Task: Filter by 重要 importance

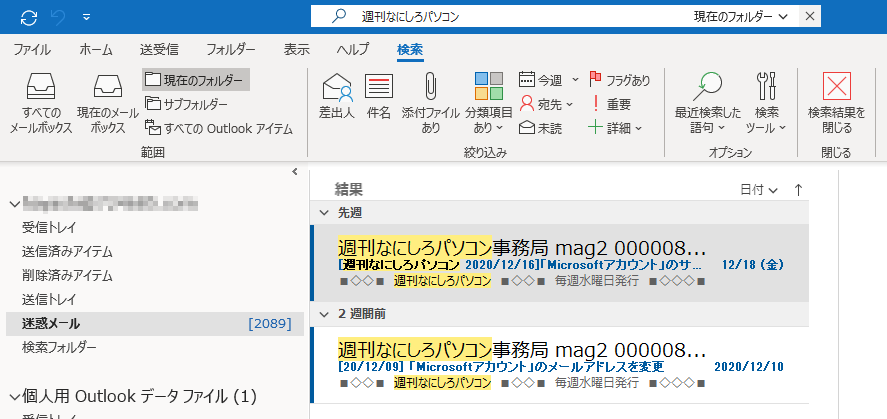Action: tap(611, 104)
